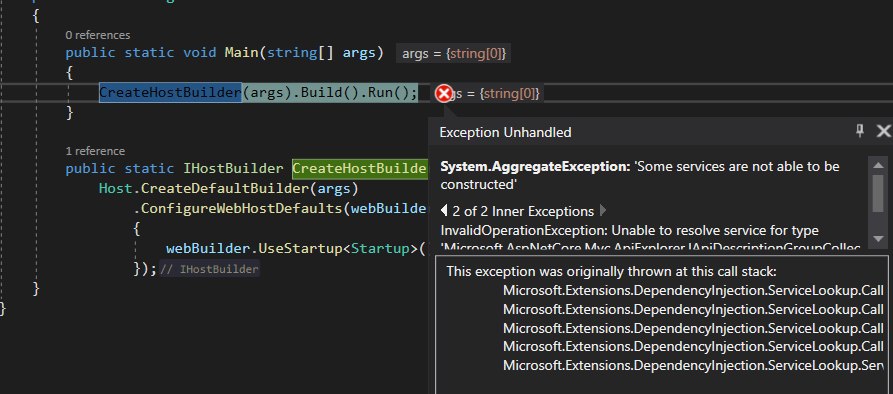Click the green highlighted CreateHostBuilder declaration
893x394 pixels.
click(x=360, y=169)
